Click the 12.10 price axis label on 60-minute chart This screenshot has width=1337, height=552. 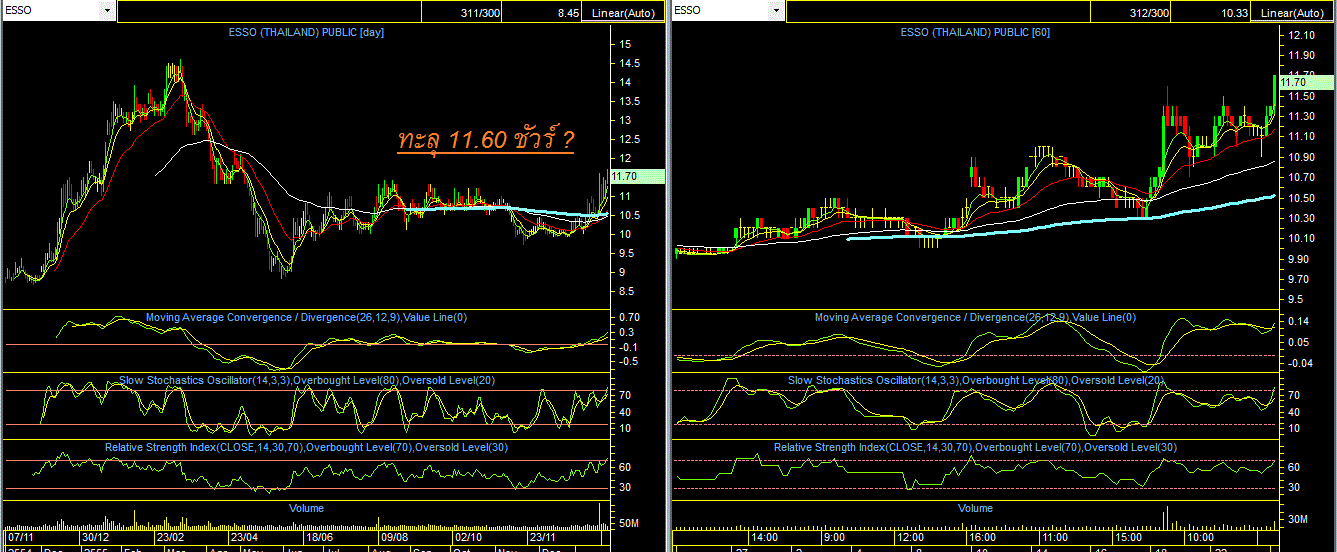tap(1302, 35)
